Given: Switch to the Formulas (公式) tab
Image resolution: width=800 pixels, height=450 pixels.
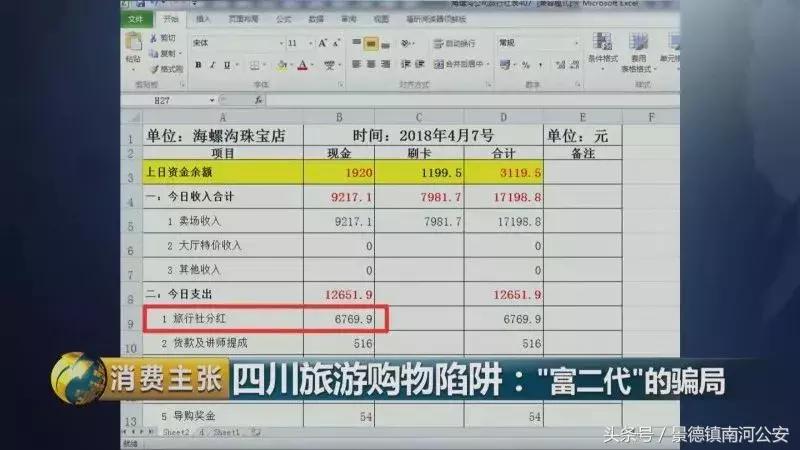Looking at the screenshot, I should tap(284, 19).
